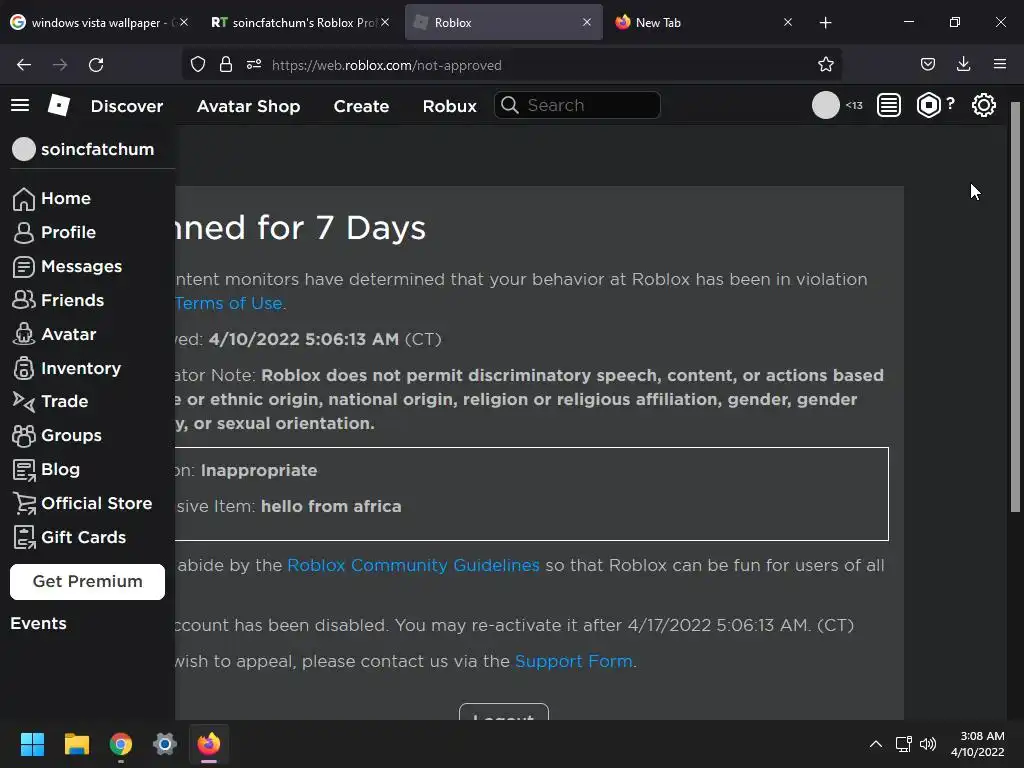Open Settings app from taskbar
The image size is (1024, 768).
click(x=165, y=744)
